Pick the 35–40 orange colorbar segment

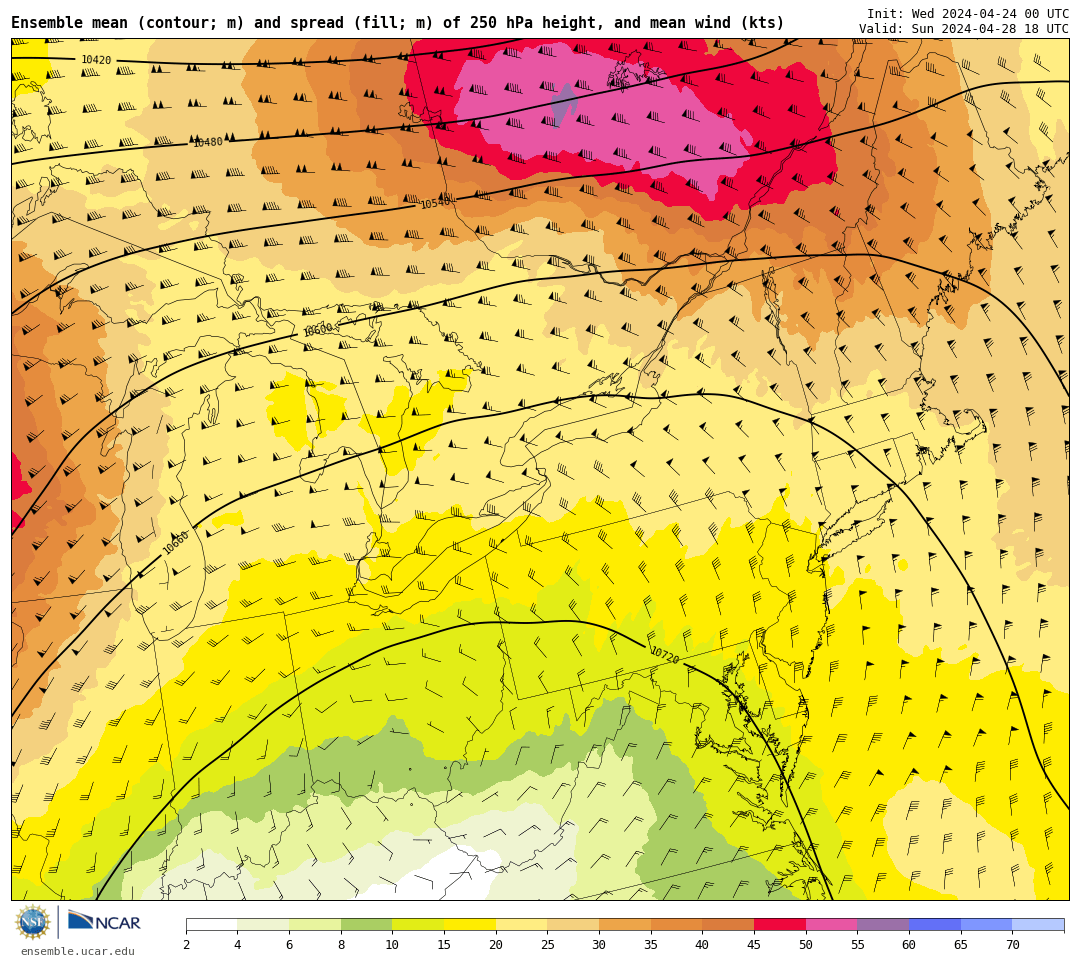[x=676, y=925]
